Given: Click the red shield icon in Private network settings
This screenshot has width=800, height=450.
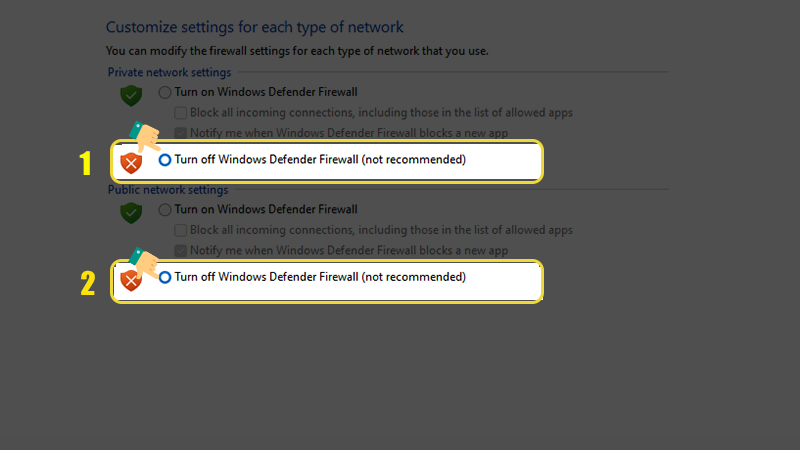Looking at the screenshot, I should (x=131, y=162).
